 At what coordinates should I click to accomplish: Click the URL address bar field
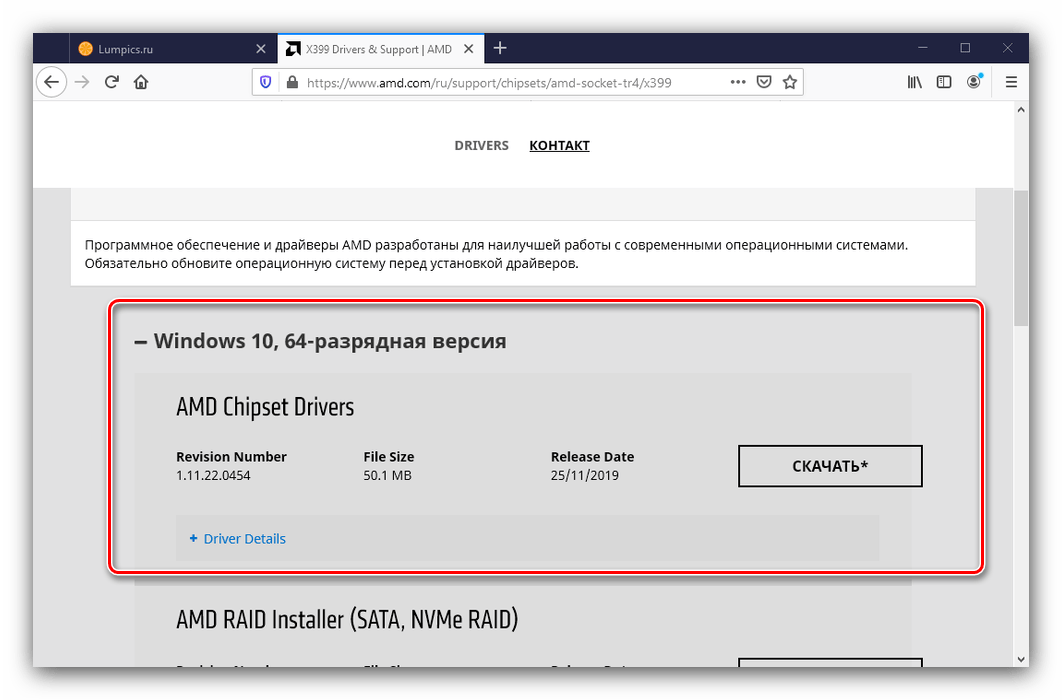click(500, 83)
